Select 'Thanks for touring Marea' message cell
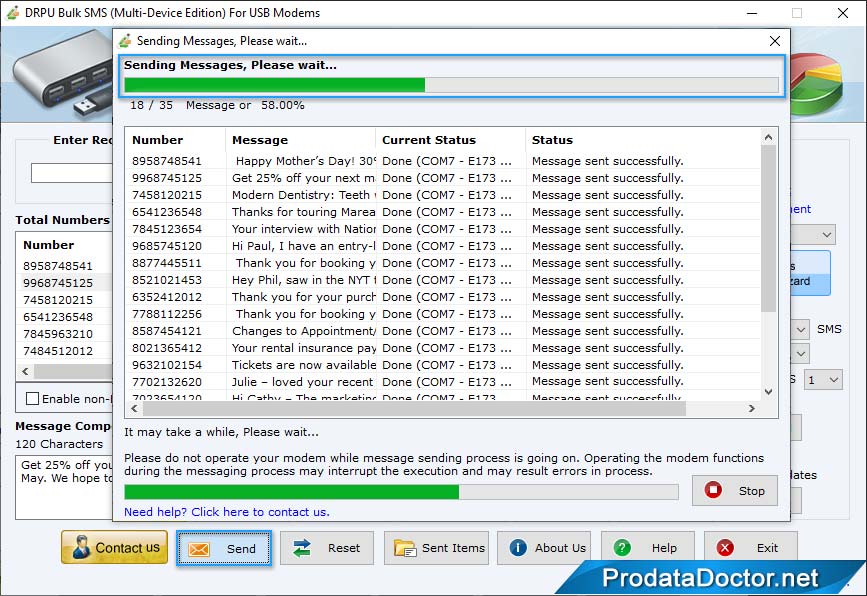 tap(303, 212)
